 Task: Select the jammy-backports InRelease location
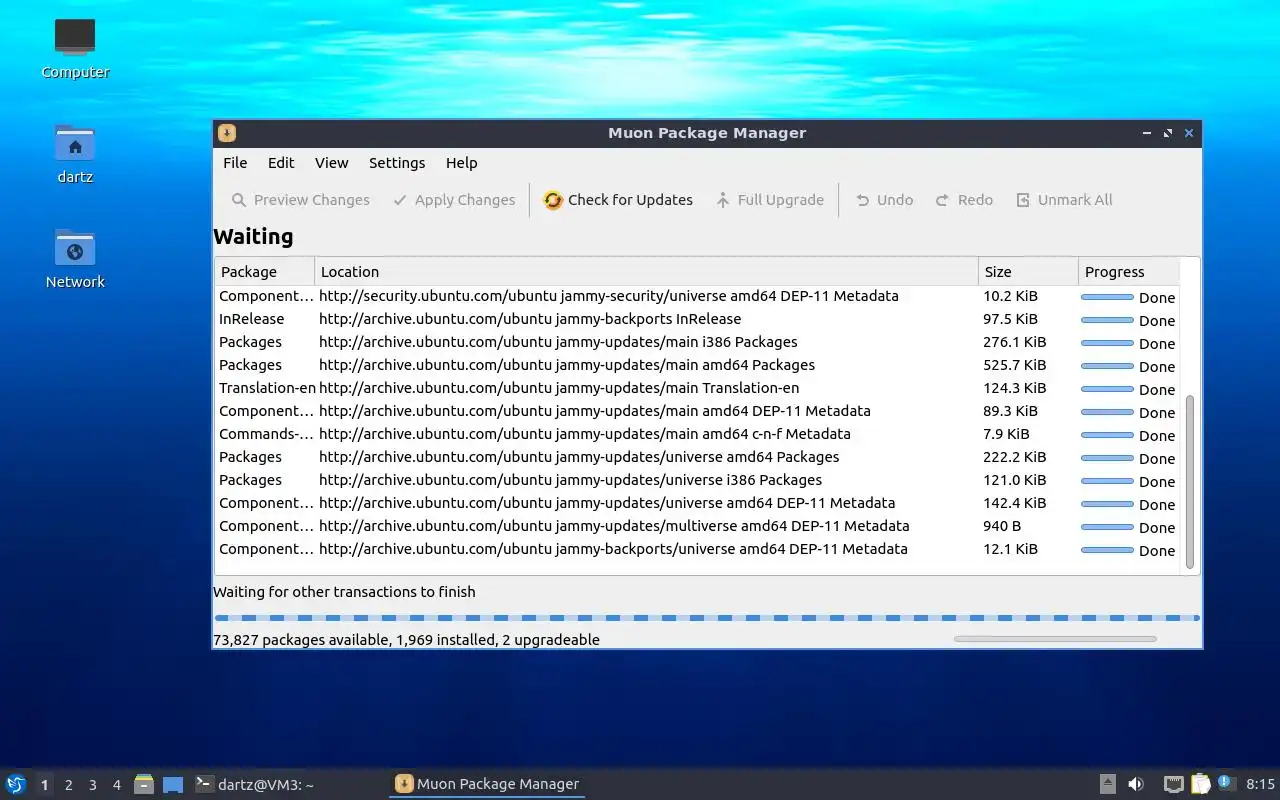[530, 319]
